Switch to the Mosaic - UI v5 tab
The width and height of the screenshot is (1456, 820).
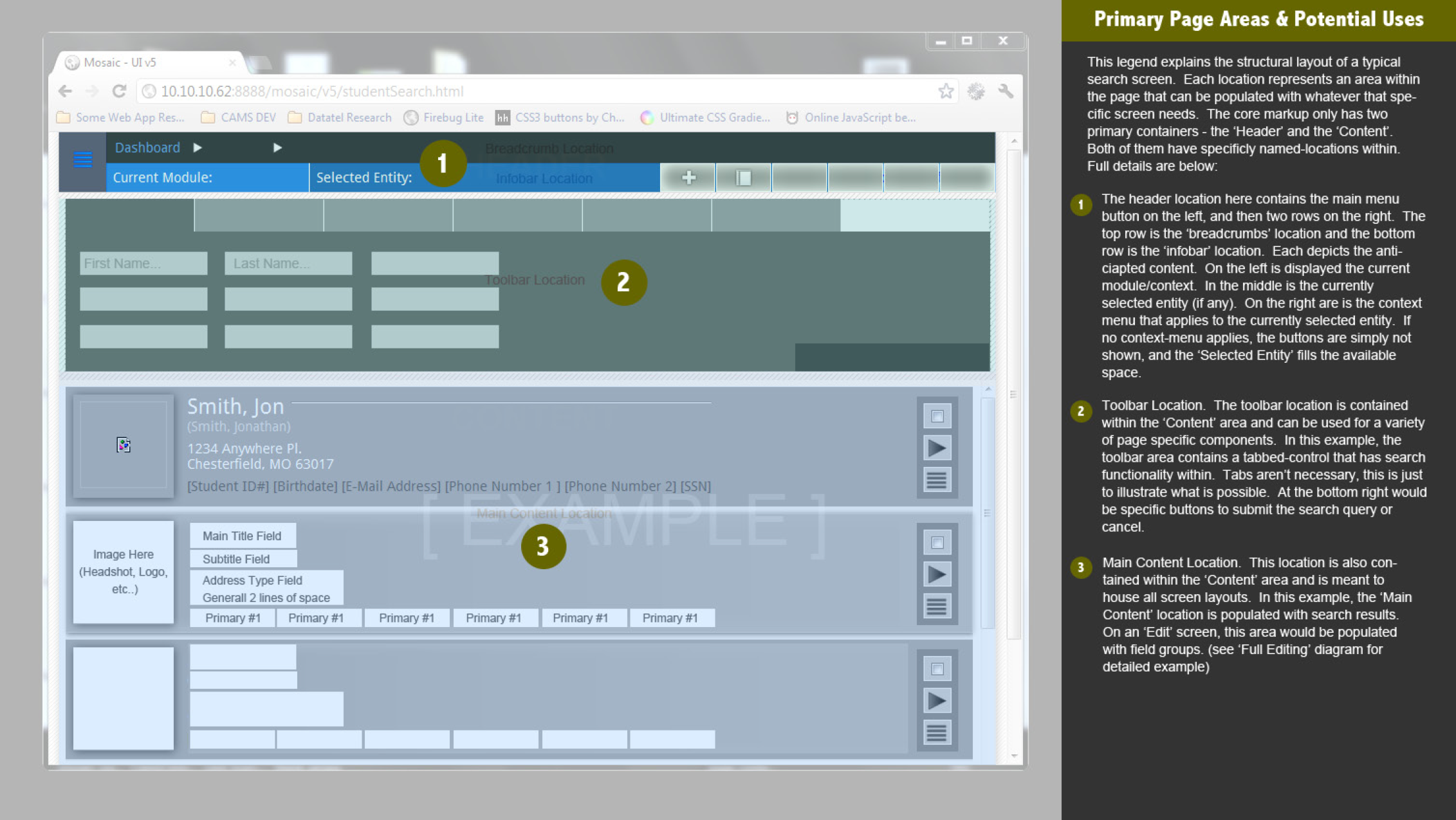point(126,62)
